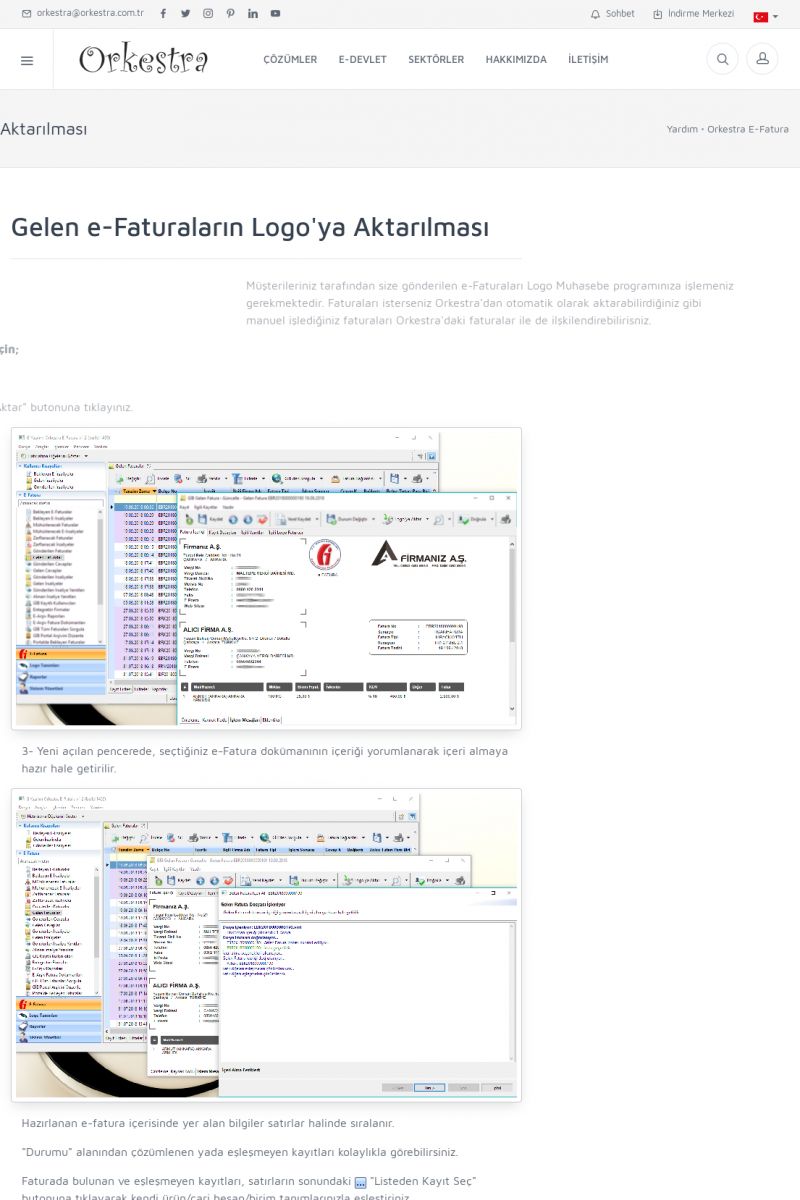Click the Sohbet chat link
This screenshot has width=800, height=1200.
pos(612,14)
